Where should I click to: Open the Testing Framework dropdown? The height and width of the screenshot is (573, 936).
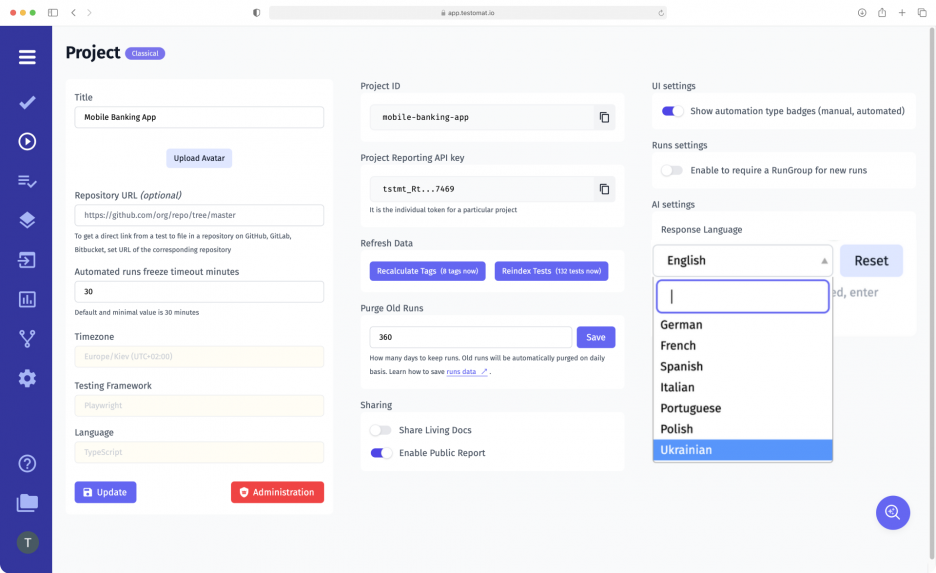[199, 405]
